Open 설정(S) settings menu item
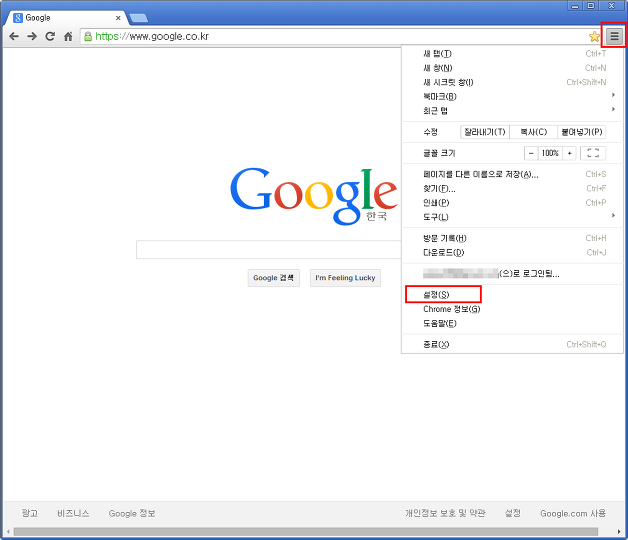The image size is (628, 540). tap(512, 295)
